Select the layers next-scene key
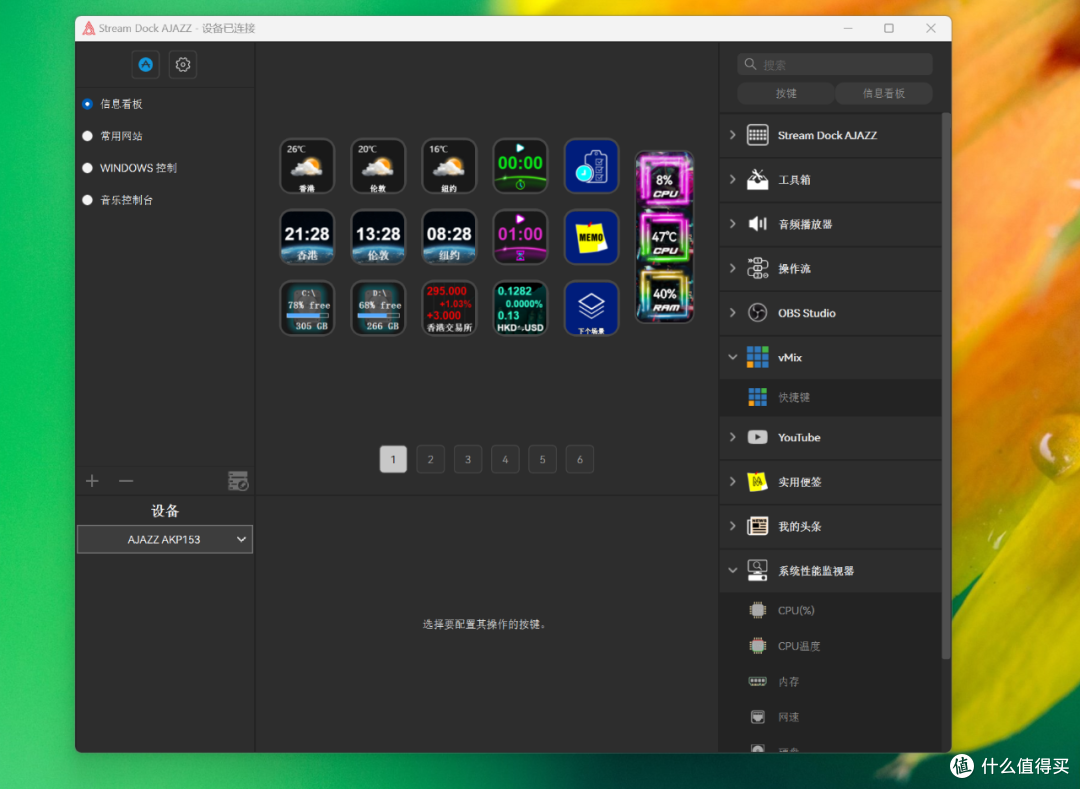Screen dimensions: 1080x789 [x=591, y=308]
